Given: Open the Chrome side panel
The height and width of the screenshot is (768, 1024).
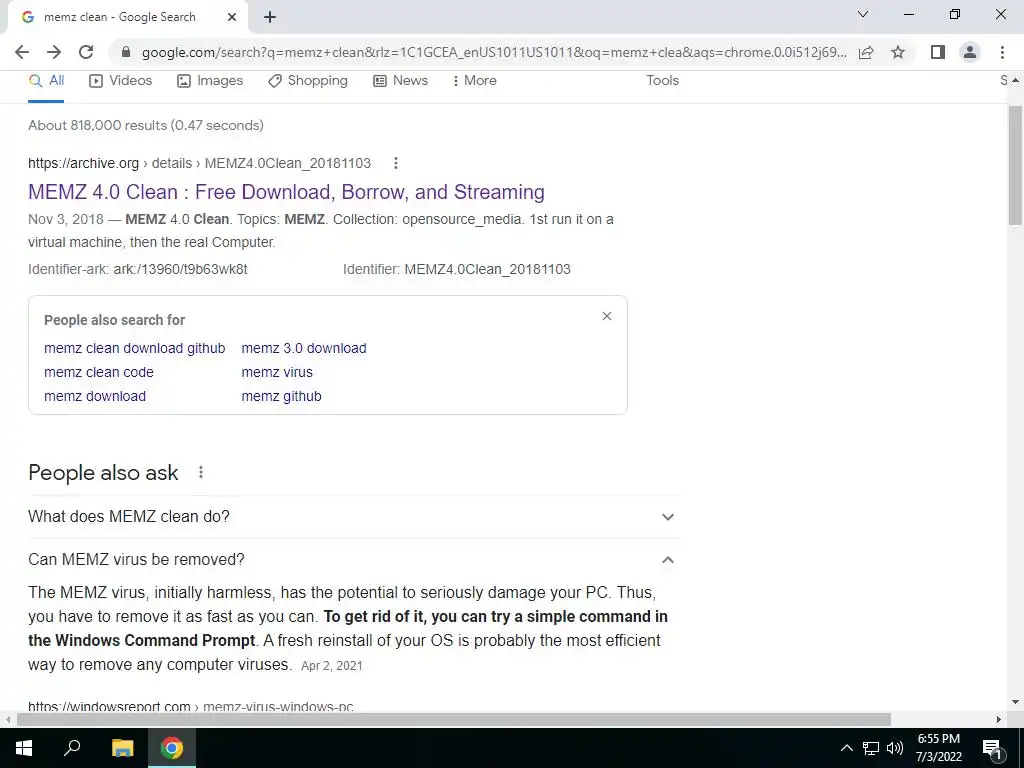Looking at the screenshot, I should point(938,52).
